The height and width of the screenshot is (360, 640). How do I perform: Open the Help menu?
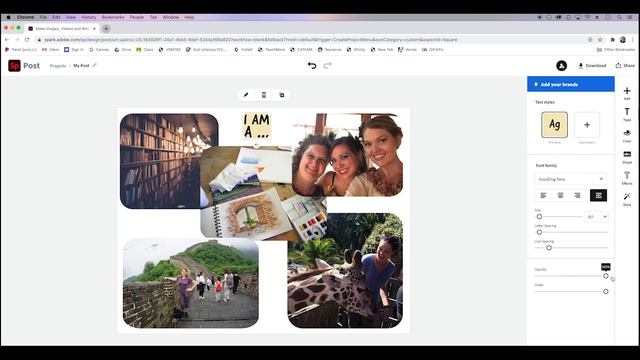pos(189,18)
